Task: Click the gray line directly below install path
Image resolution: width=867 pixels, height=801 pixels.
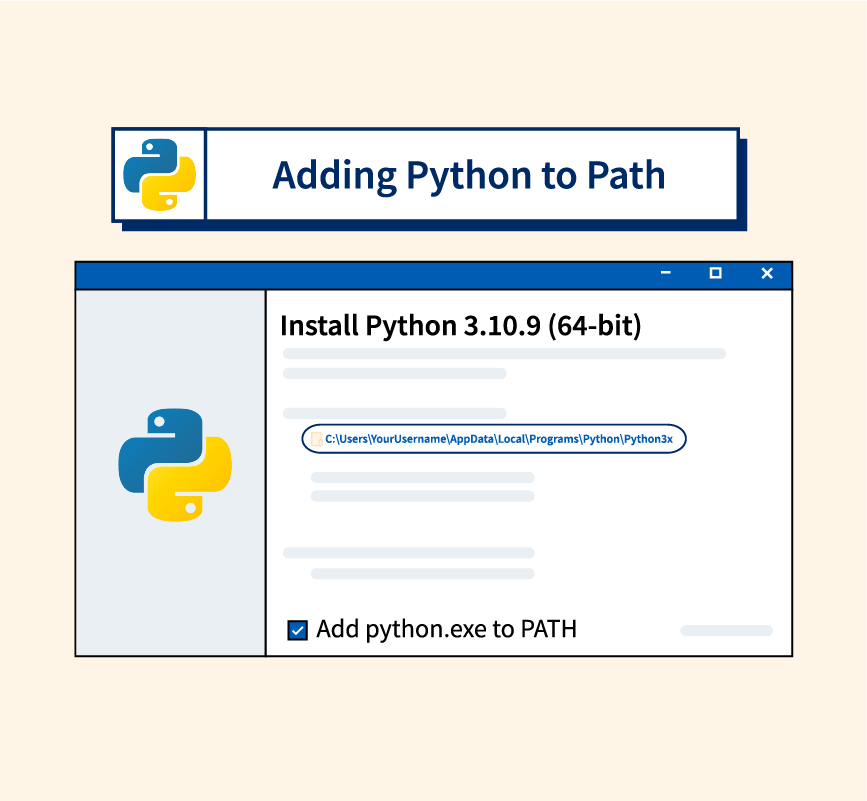Action: pos(422,478)
